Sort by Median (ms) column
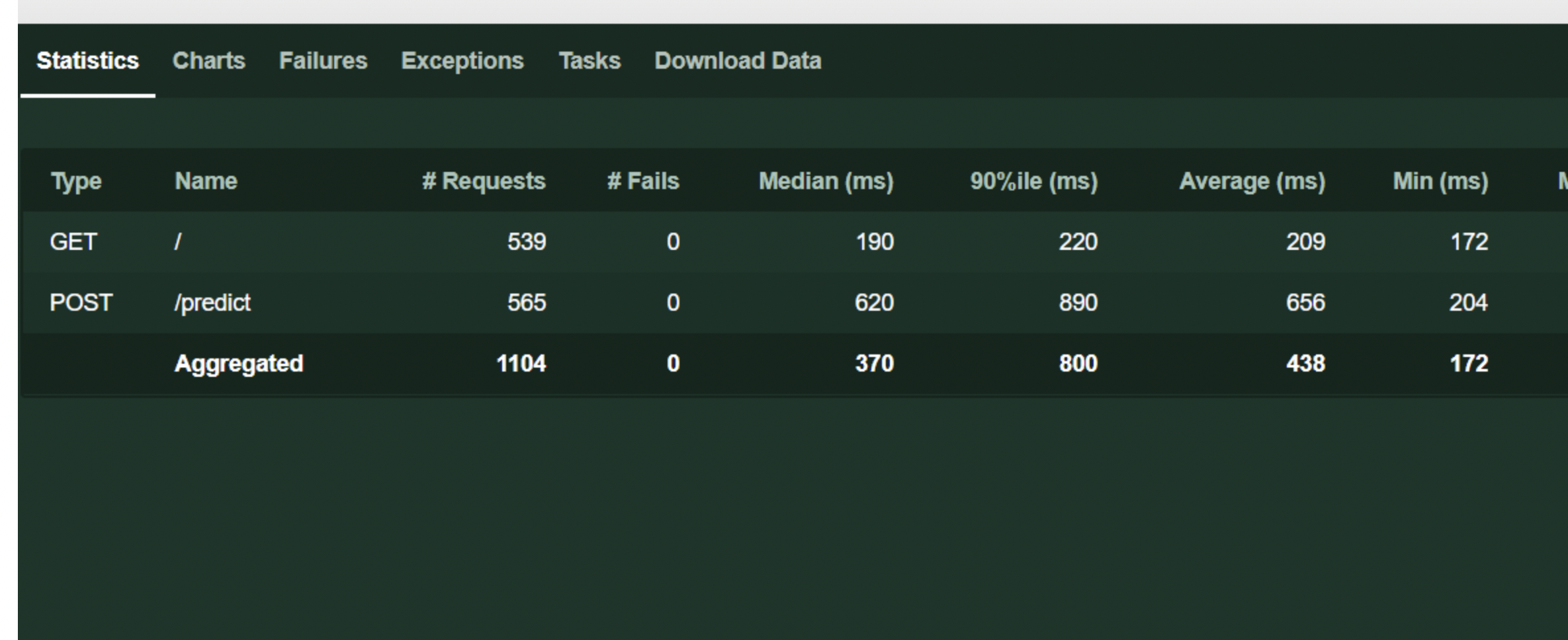 click(x=827, y=181)
